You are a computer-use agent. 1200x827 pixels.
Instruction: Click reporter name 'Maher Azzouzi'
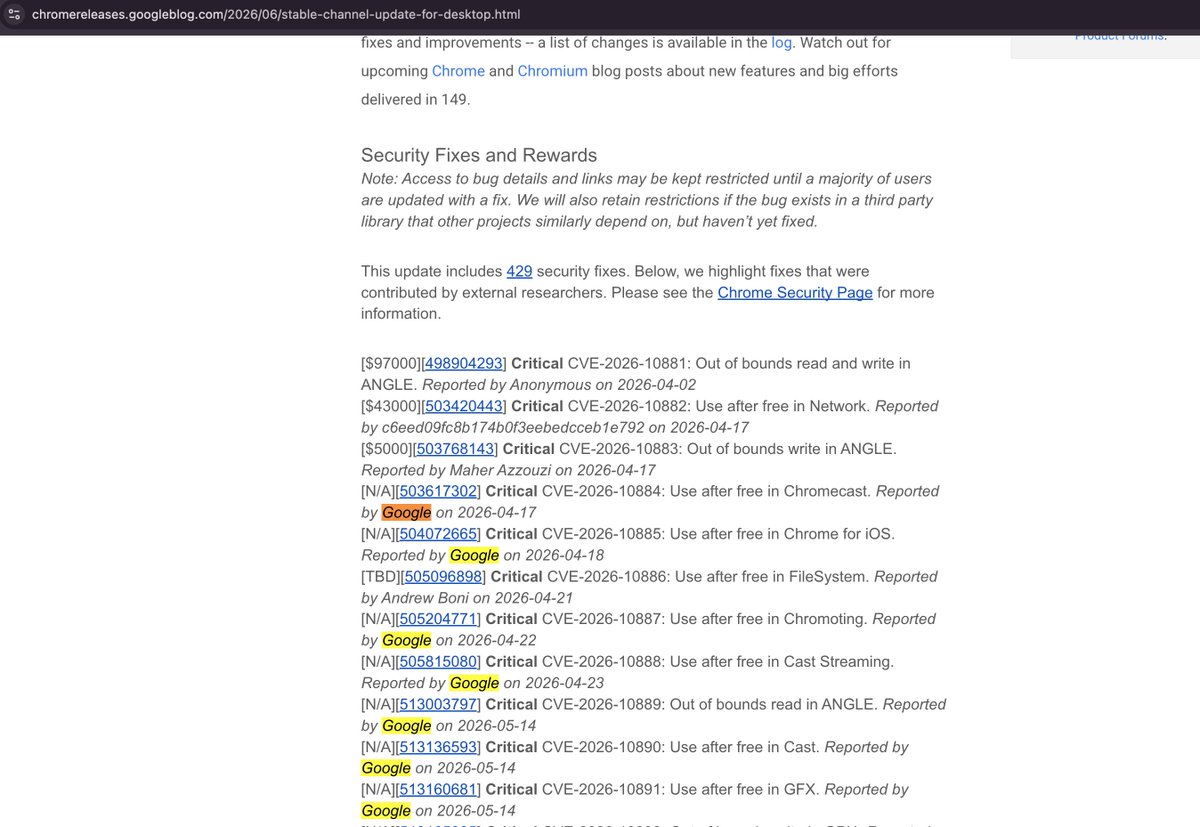tap(501, 470)
